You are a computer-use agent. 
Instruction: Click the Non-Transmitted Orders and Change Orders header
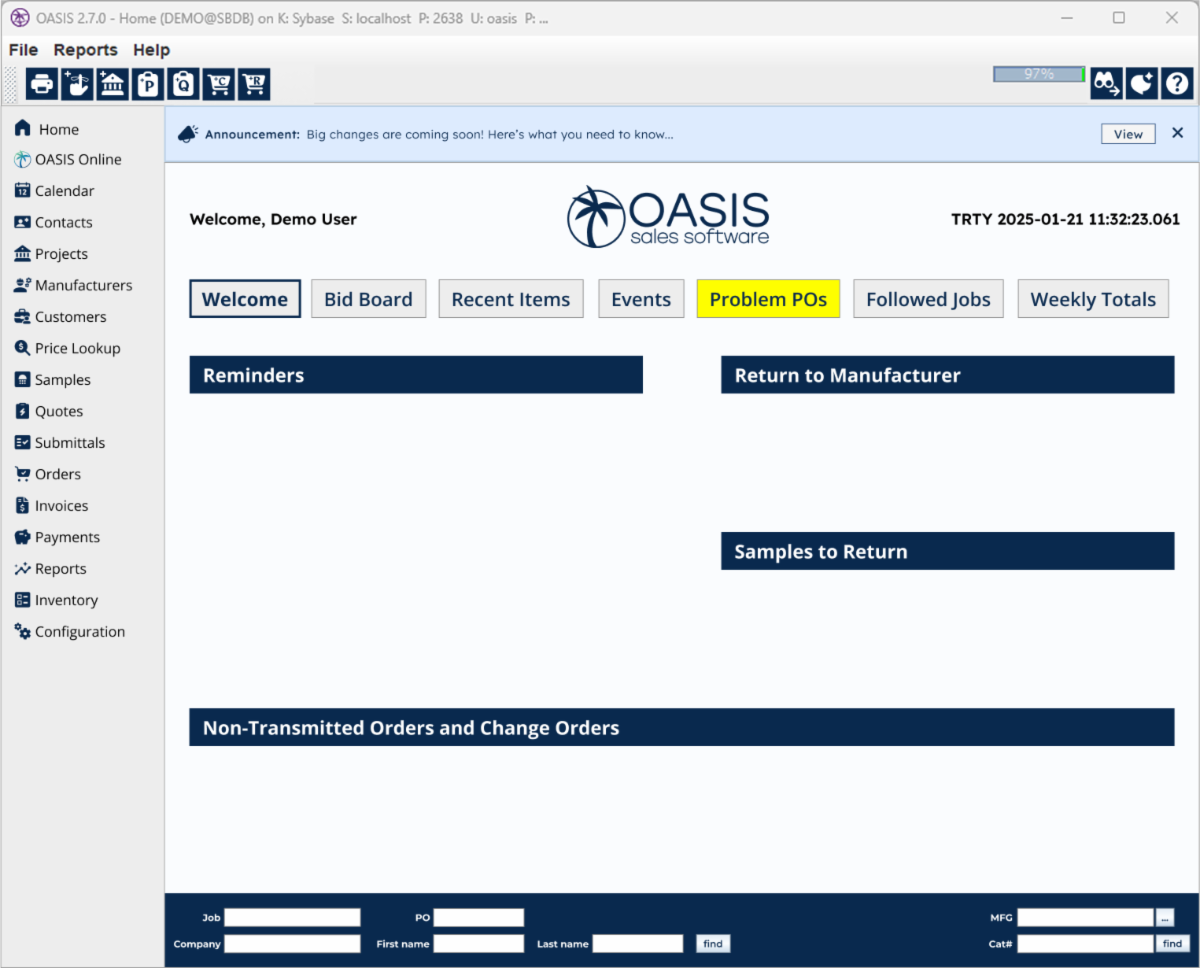click(x=682, y=727)
